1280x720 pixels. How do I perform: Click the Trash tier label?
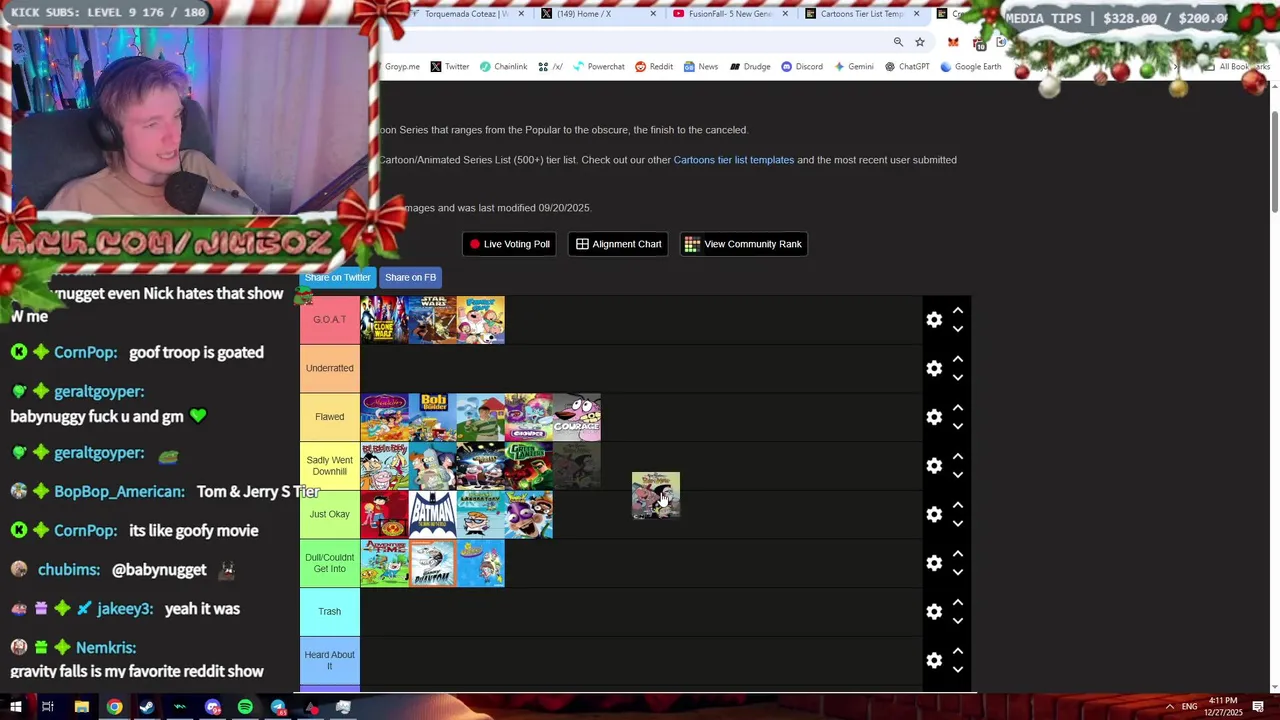(330, 612)
